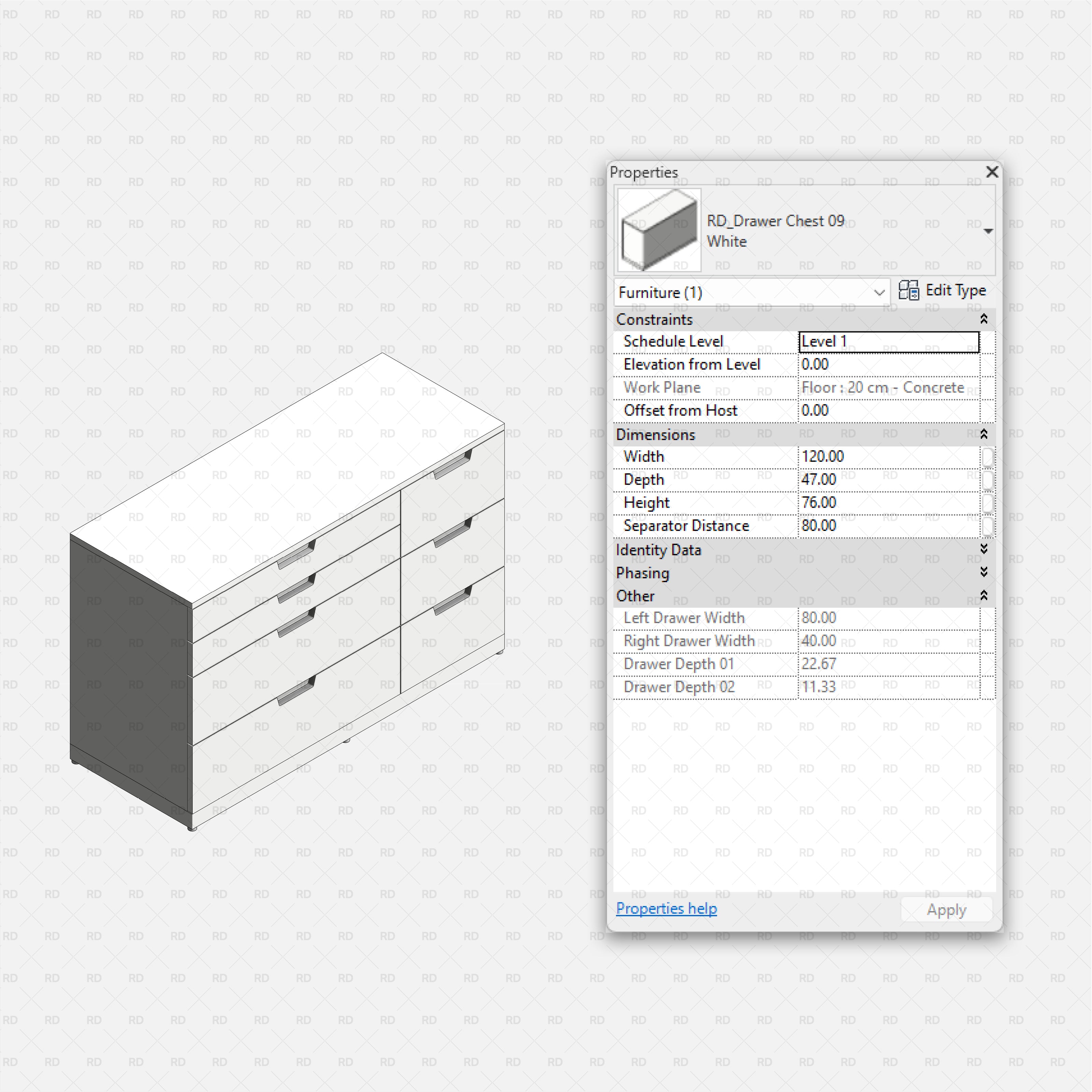Click the Properties help link
This screenshot has height=1092, width=1092.
(x=666, y=908)
